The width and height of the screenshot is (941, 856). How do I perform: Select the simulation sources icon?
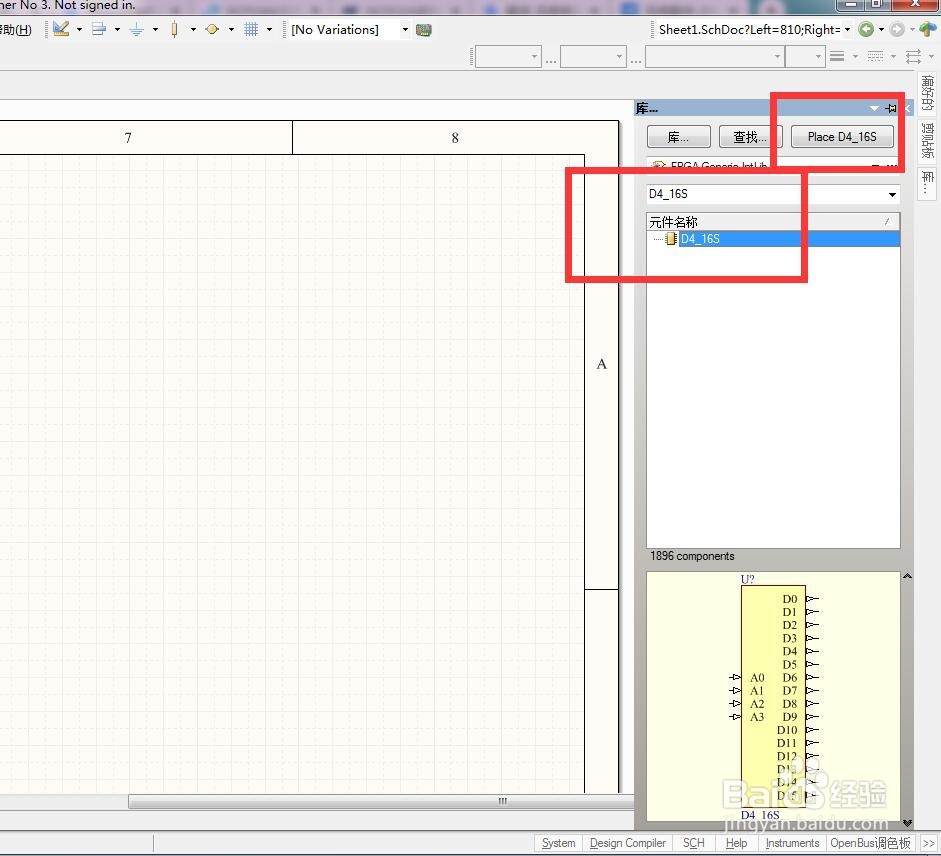[x=212, y=29]
